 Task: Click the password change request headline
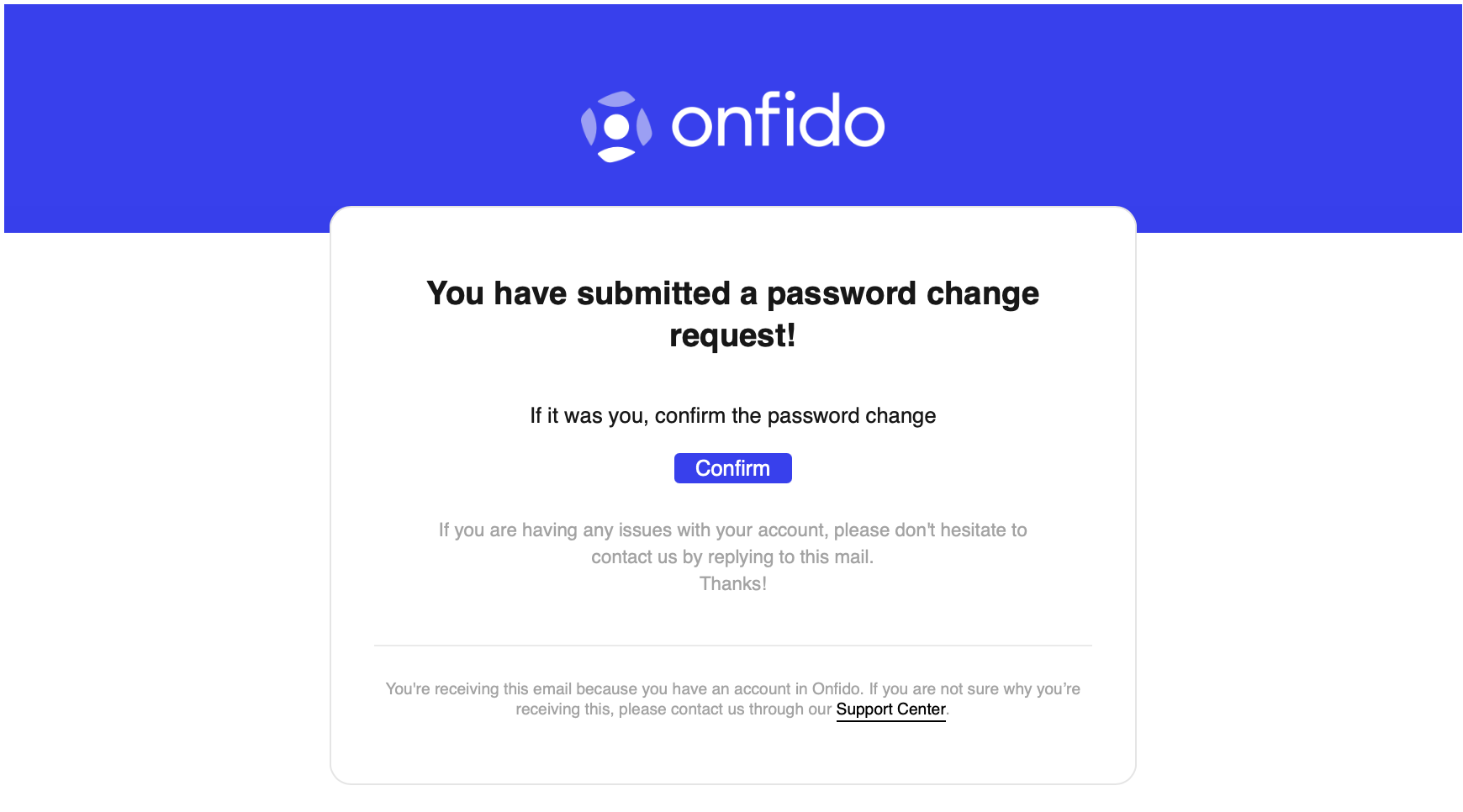tap(732, 313)
